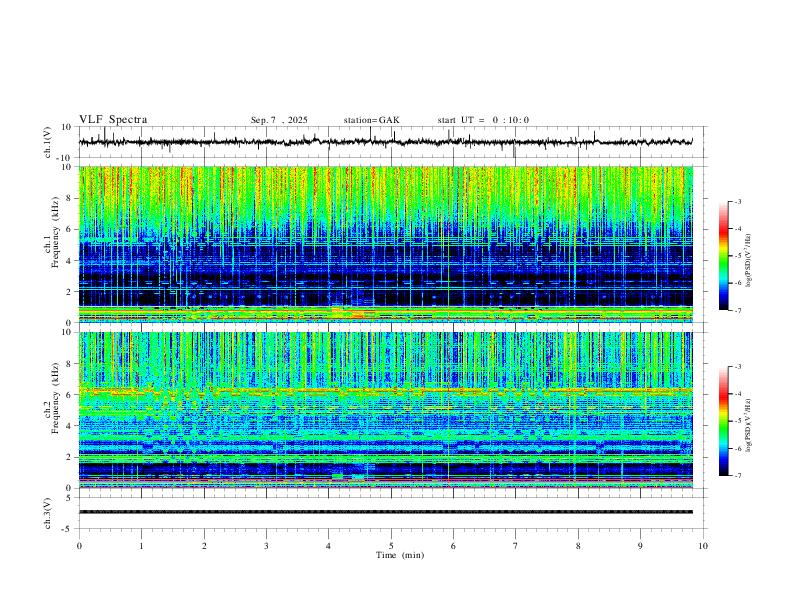Click the time-axis tick label "8"
792x612 pixels.
click(x=578, y=546)
